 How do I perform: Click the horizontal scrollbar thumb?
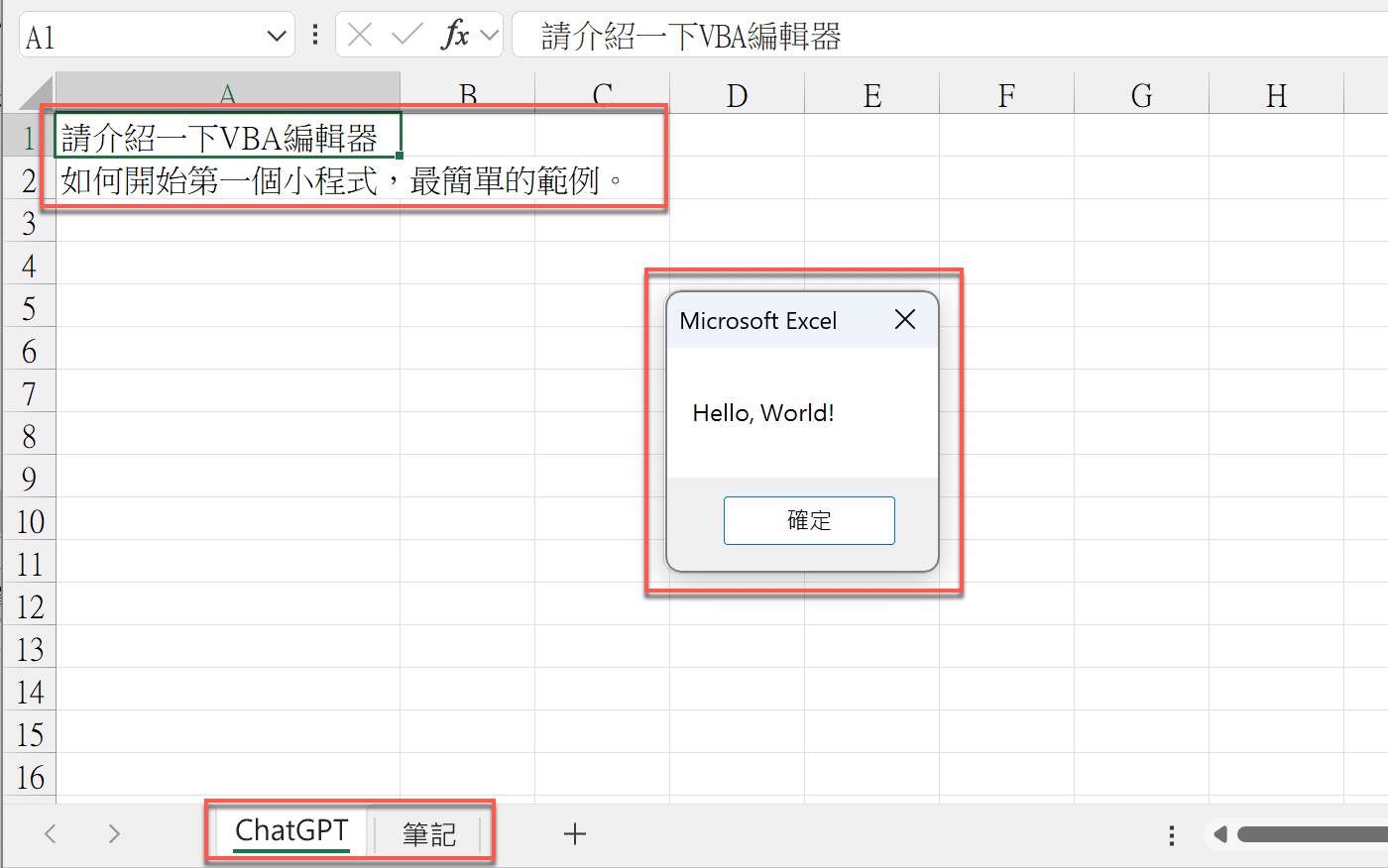(1312, 834)
